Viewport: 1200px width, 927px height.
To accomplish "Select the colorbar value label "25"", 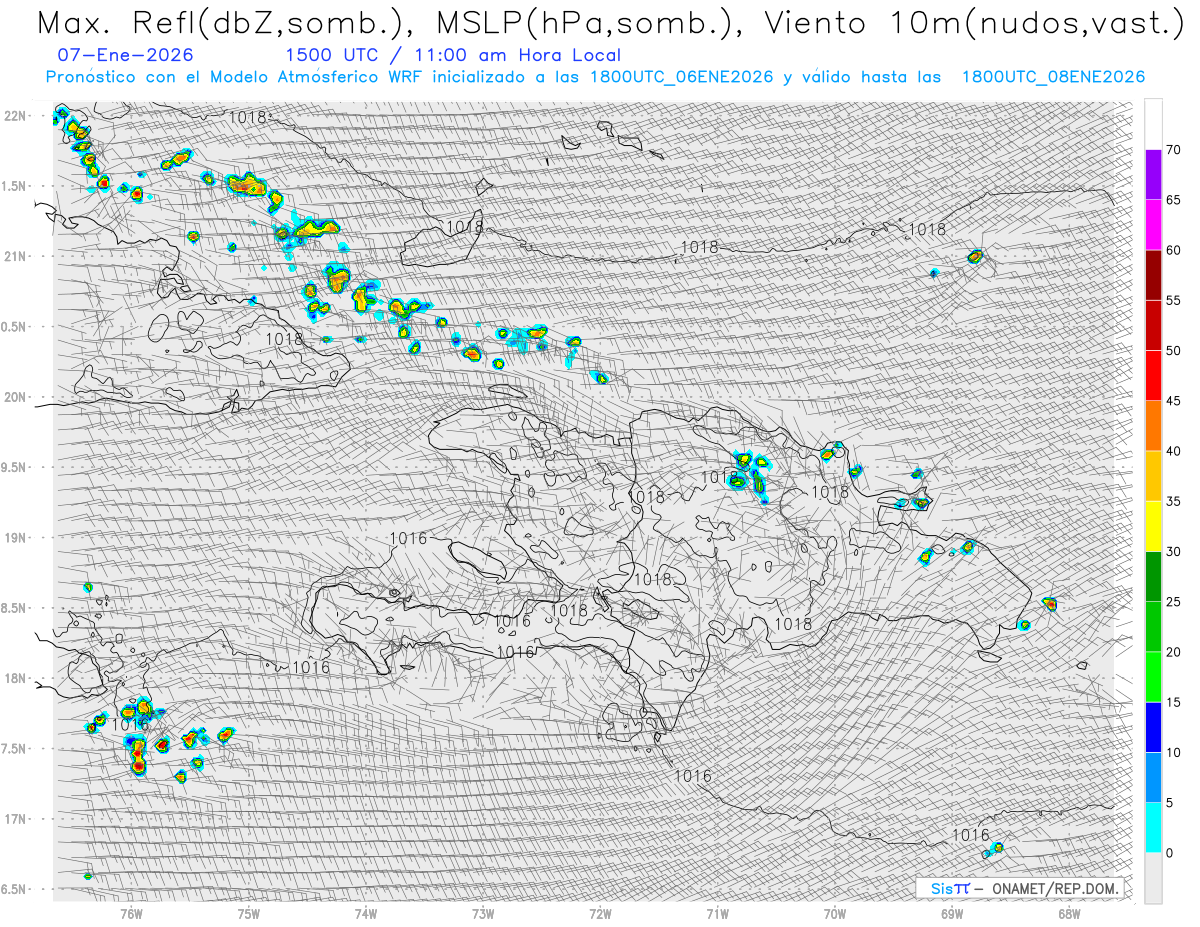I will point(1173,602).
